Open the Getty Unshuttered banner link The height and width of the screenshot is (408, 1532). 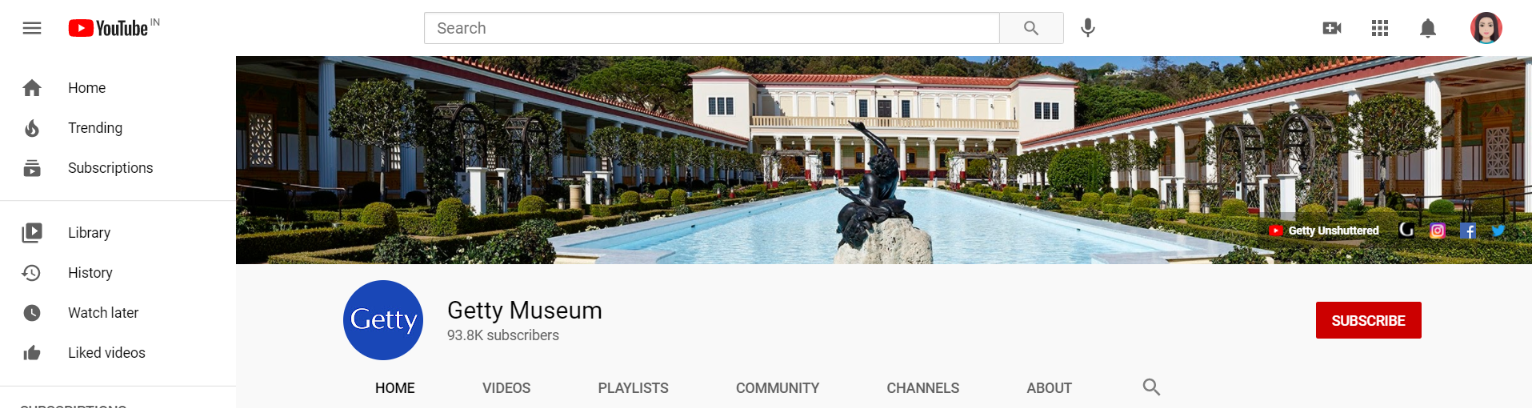pyautogui.click(x=1324, y=230)
